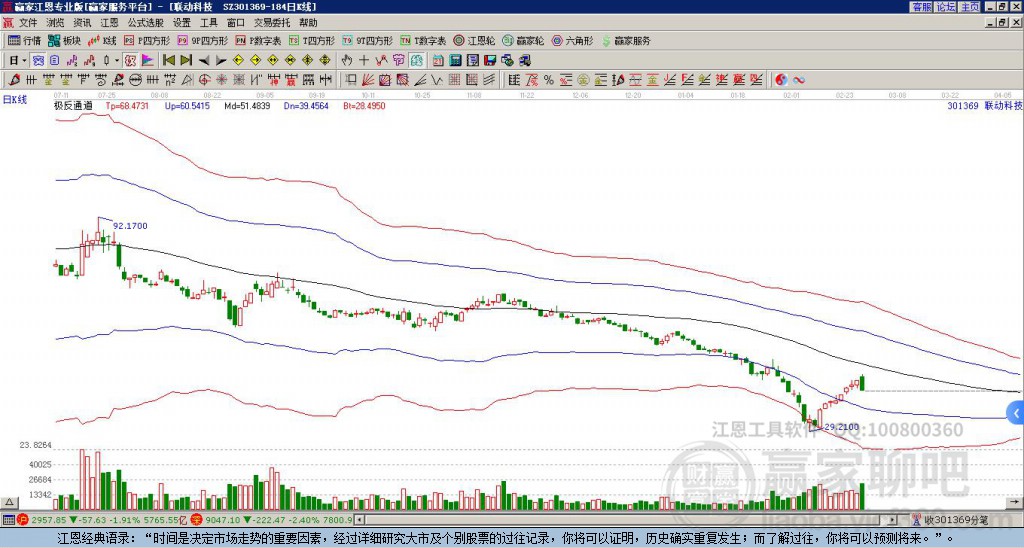Image resolution: width=1024 pixels, height=548 pixels.
Task: Switch to the K线 chart view
Action: coord(103,40)
